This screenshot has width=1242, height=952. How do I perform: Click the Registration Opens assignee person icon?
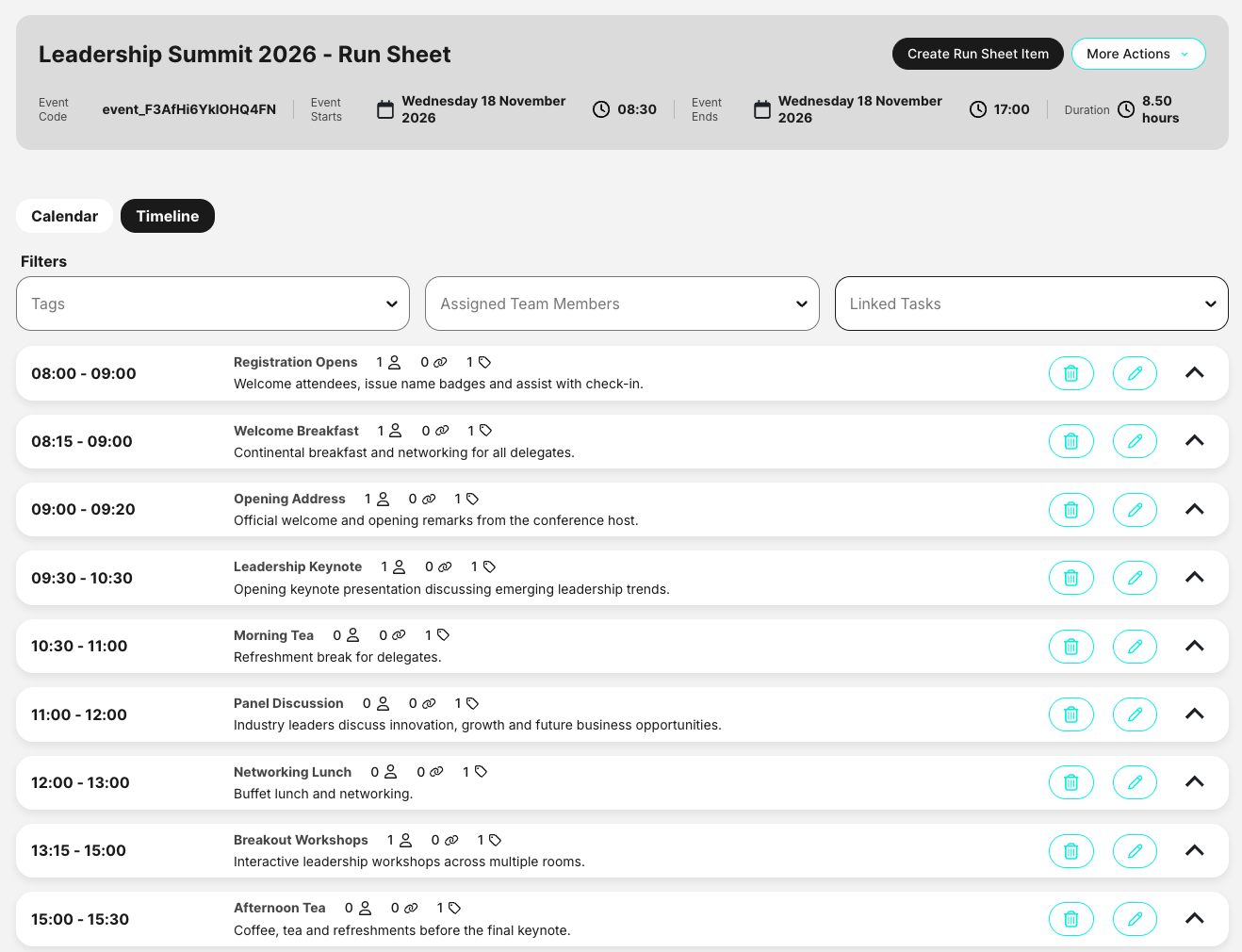click(x=395, y=362)
